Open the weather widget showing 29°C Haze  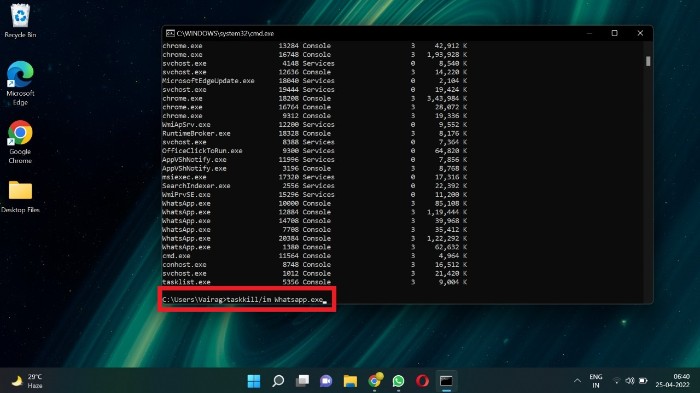(27, 381)
